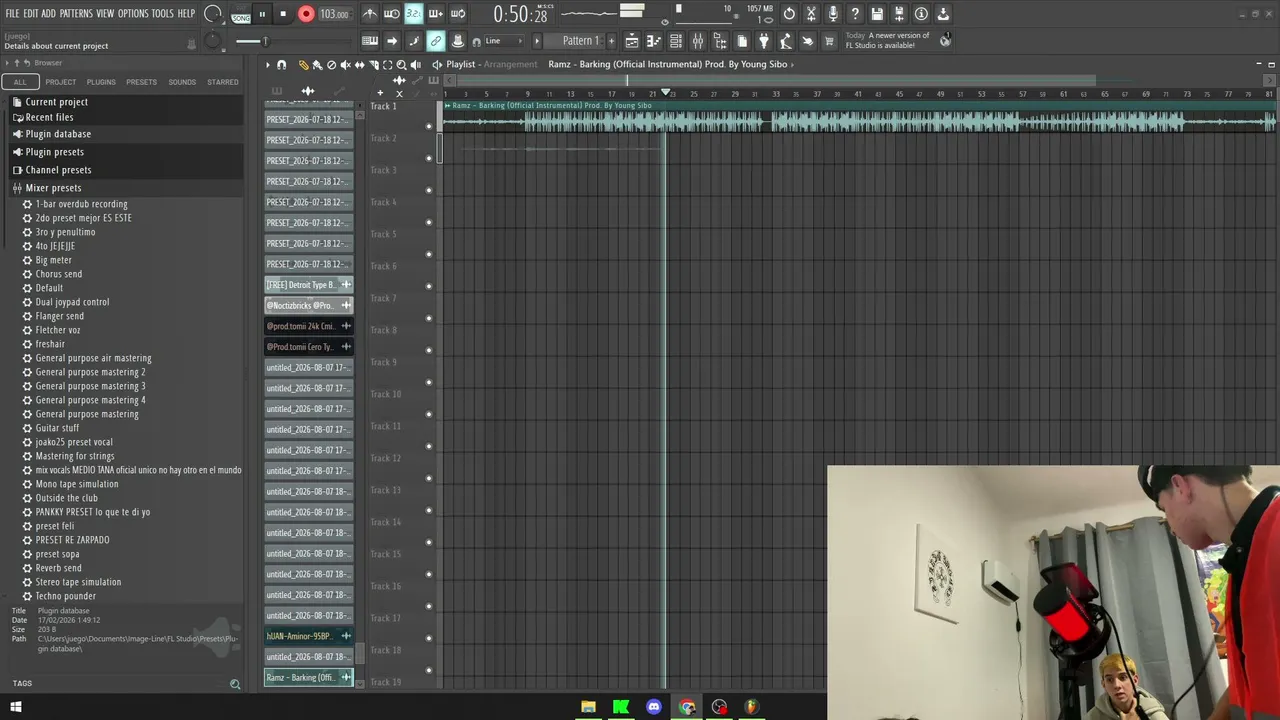
Task: Open the OPTIONS menu
Action: 133,14
